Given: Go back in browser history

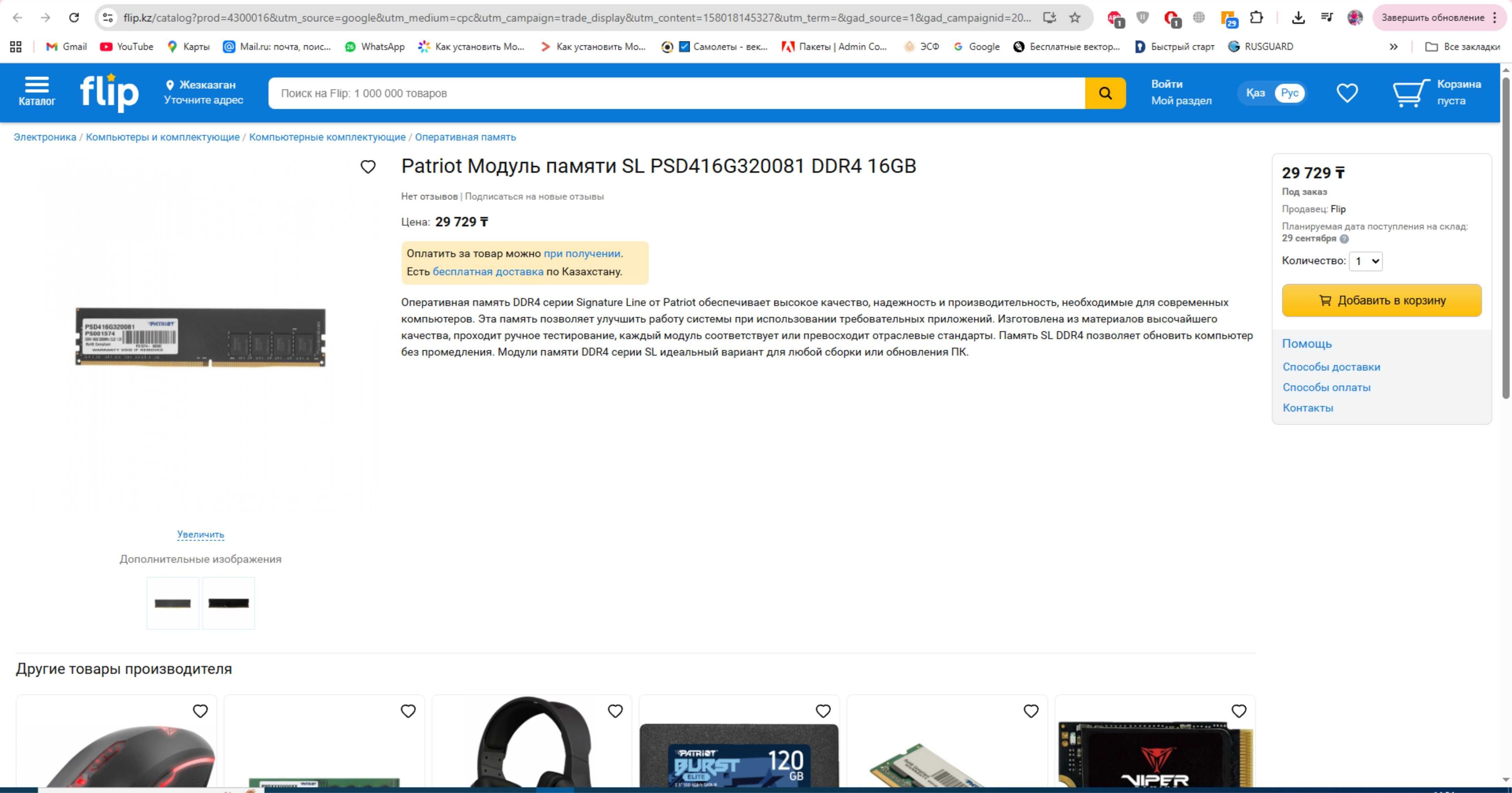Looking at the screenshot, I should click(x=18, y=18).
